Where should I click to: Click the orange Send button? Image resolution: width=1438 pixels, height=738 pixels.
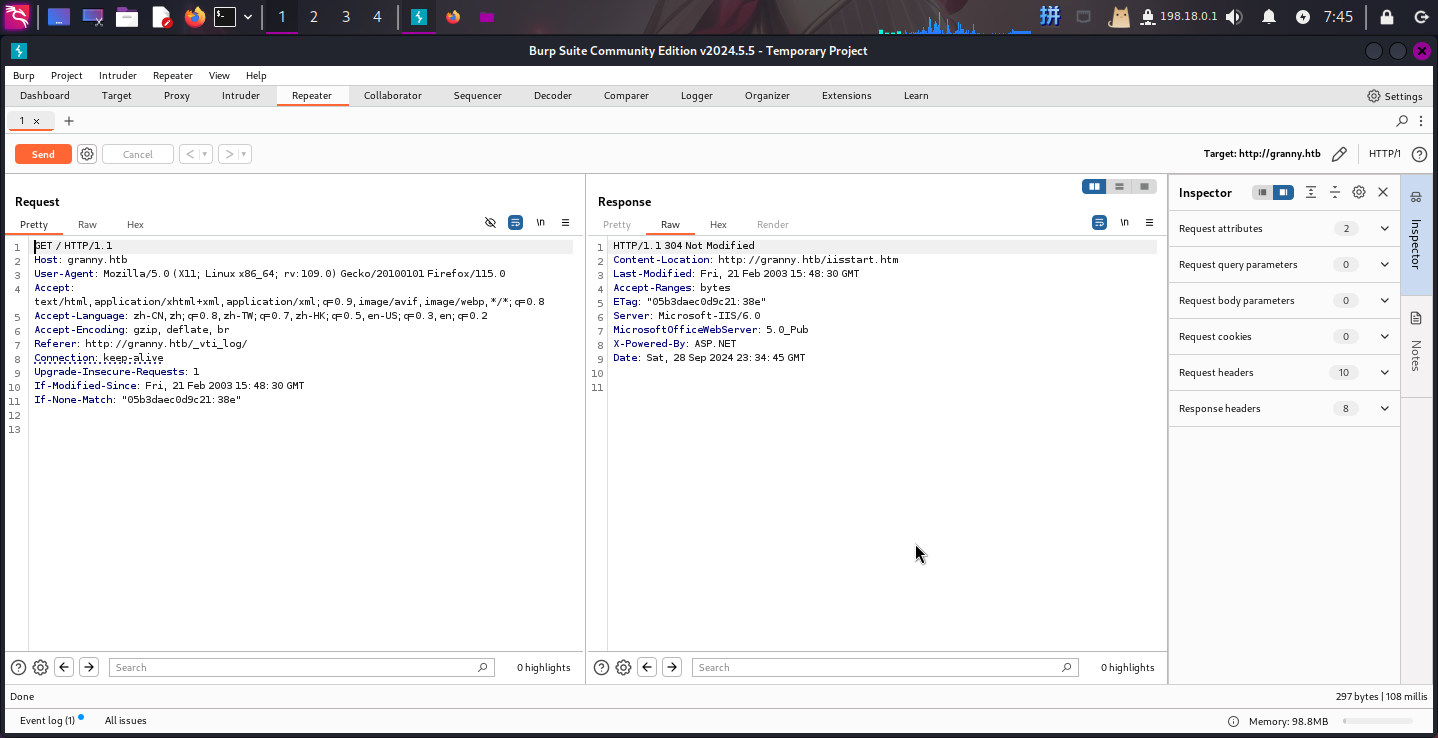click(x=43, y=154)
